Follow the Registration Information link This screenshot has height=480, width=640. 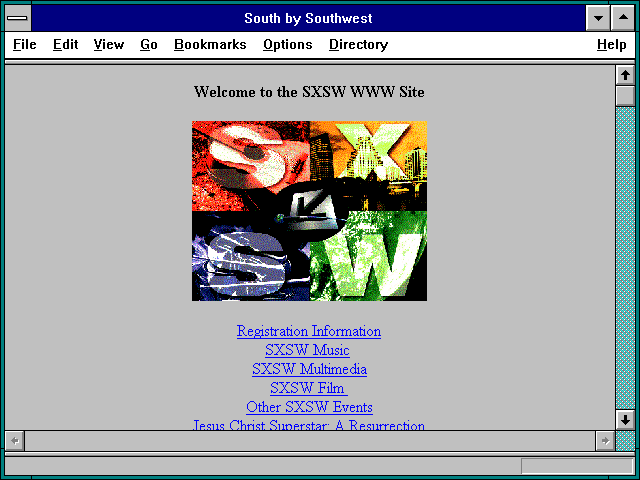[x=309, y=331]
